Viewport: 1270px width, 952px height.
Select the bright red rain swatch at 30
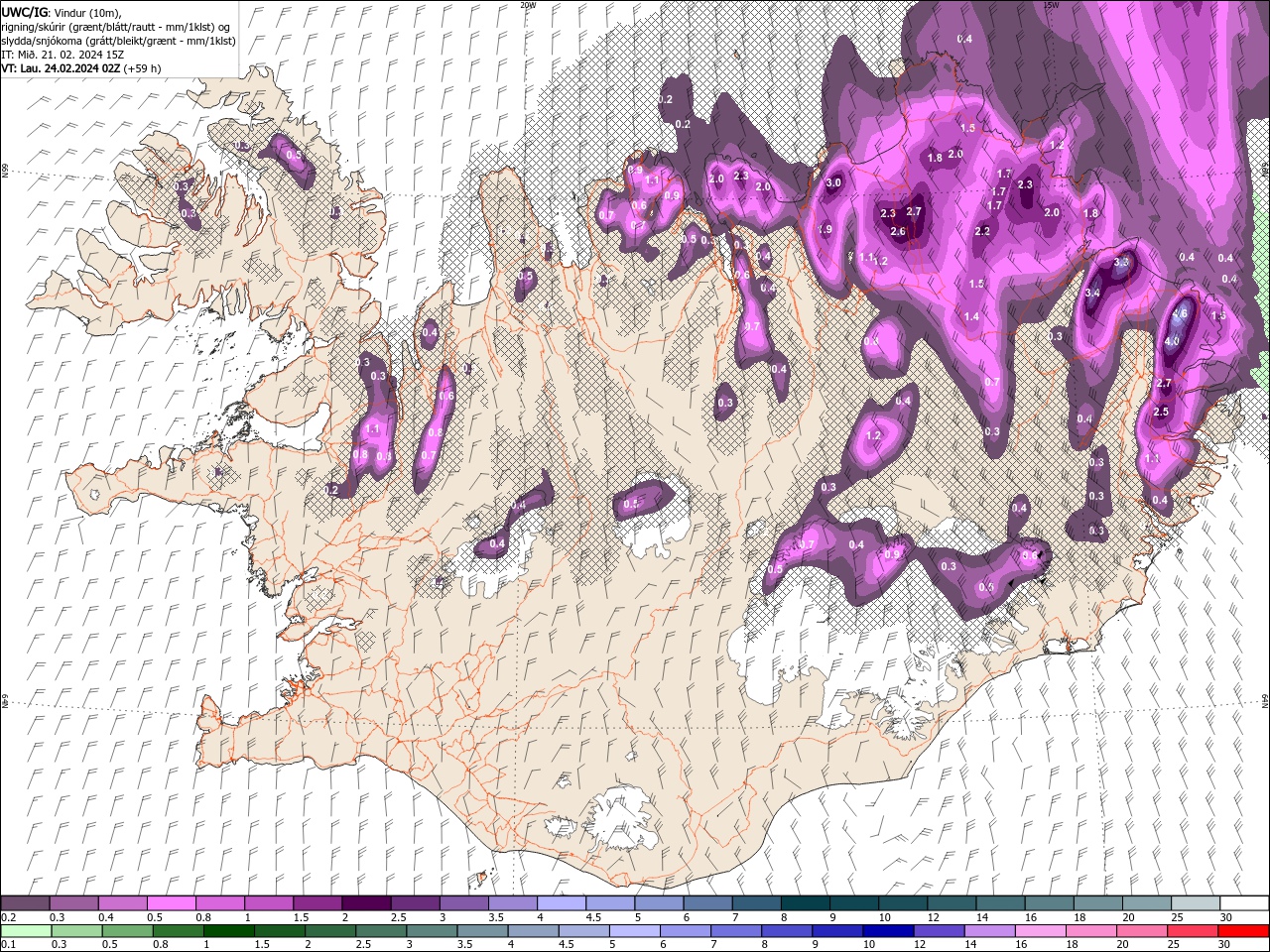(1243, 930)
